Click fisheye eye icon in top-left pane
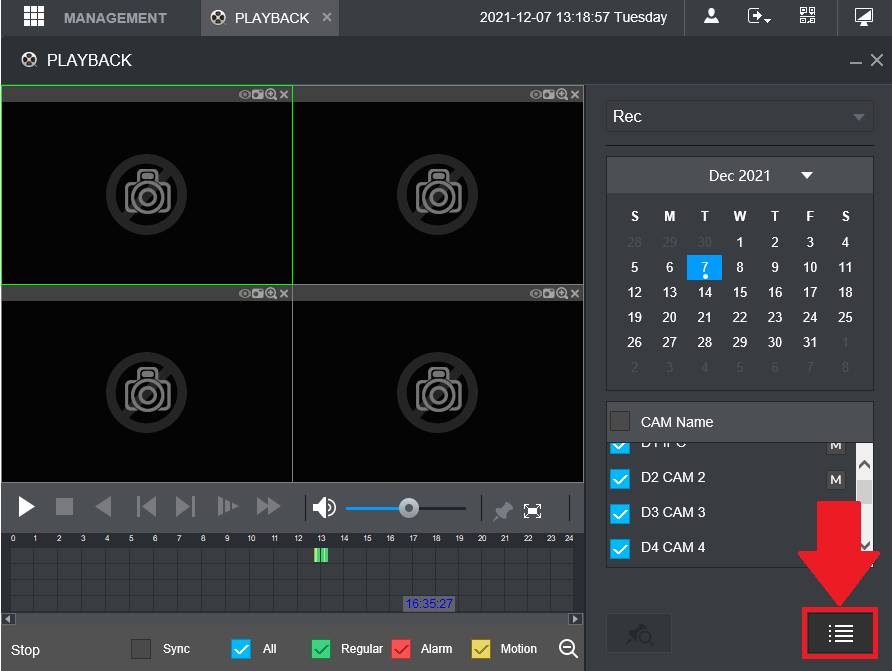 point(245,94)
